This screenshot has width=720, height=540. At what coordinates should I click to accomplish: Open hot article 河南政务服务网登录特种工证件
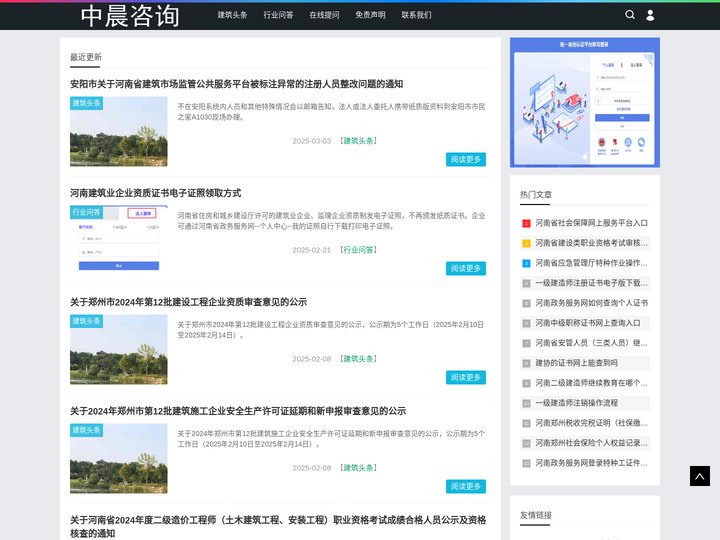point(591,463)
